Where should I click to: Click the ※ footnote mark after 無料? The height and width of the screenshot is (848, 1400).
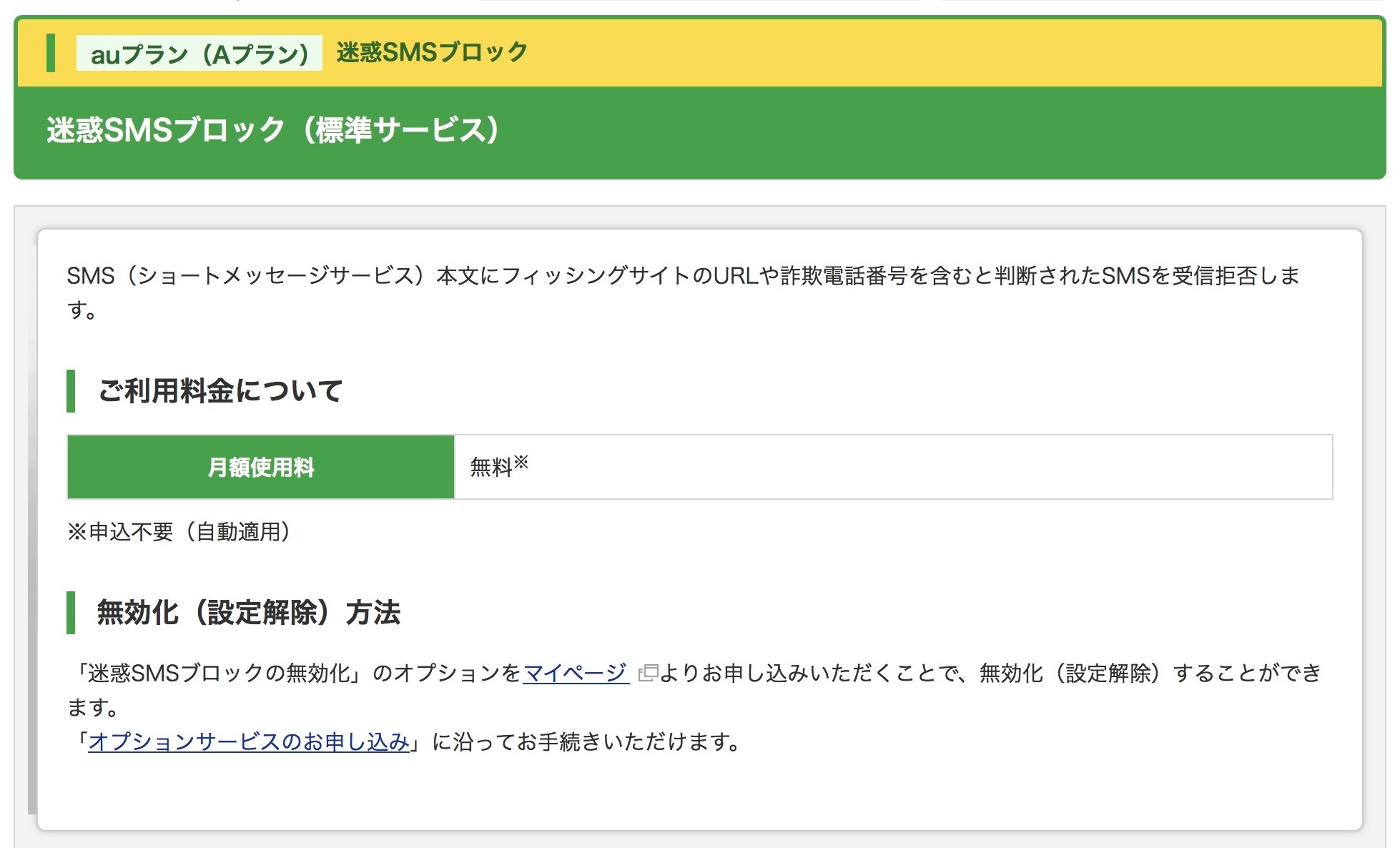pos(521,462)
